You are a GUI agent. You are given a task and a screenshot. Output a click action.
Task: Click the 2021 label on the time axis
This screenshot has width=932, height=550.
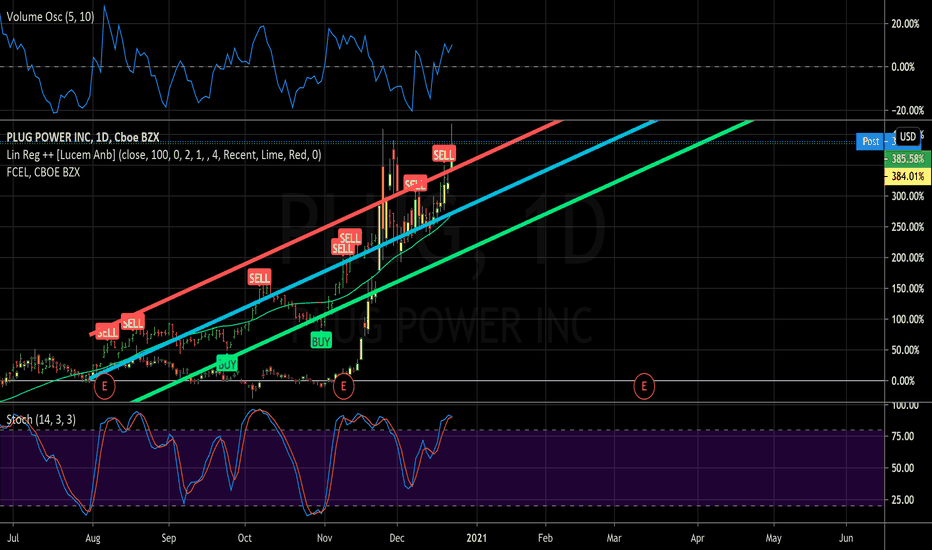click(x=477, y=538)
